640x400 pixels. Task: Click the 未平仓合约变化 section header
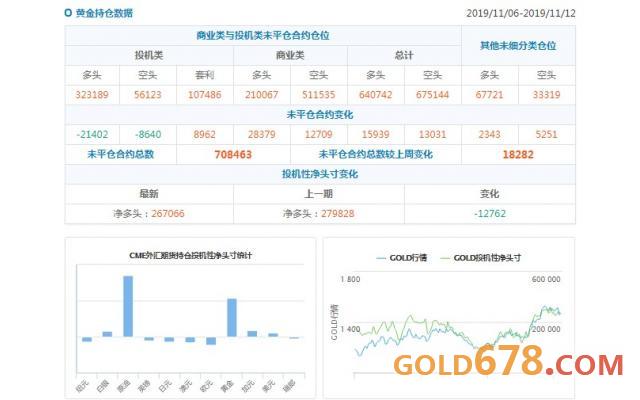(x=320, y=115)
